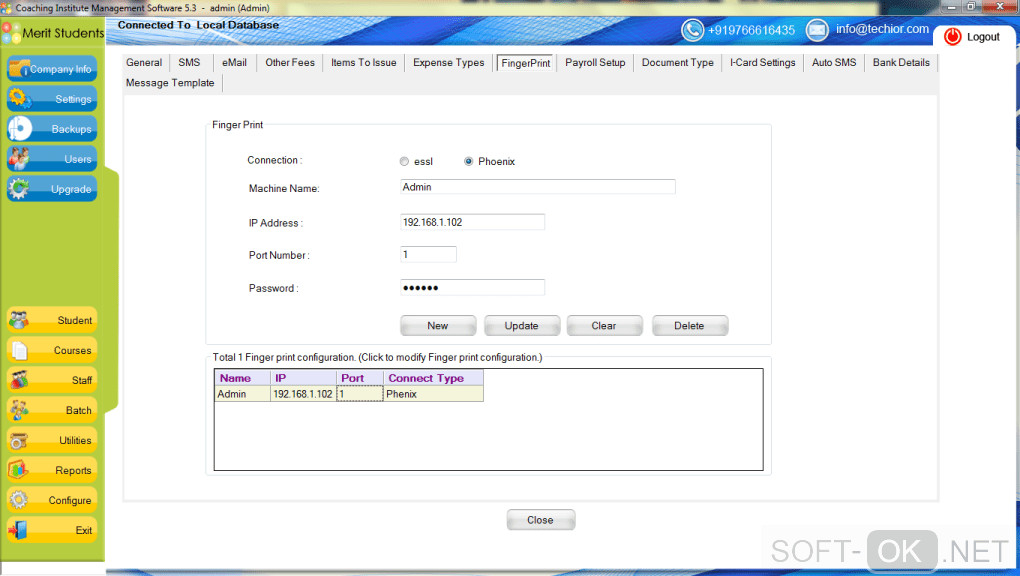
Task: Select the Port cell showing 1
Action: 360,394
